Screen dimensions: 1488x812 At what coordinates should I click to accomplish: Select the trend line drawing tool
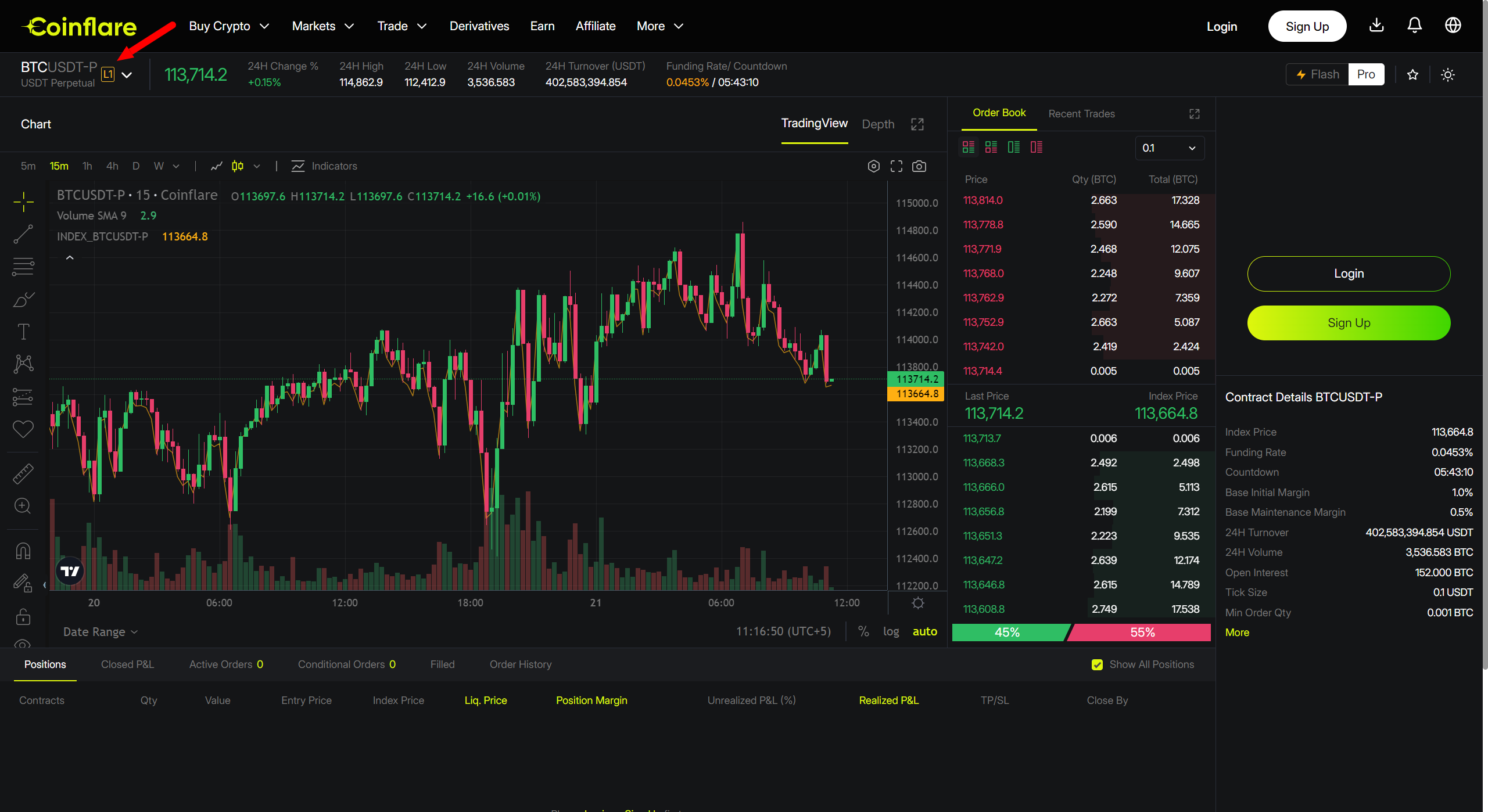(x=23, y=234)
